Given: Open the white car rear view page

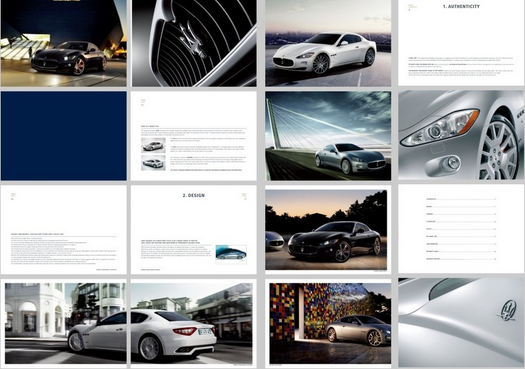Looking at the screenshot, I should [x=192, y=323].
